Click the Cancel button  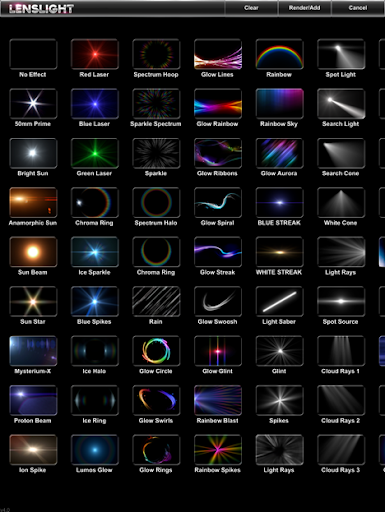(x=358, y=8)
